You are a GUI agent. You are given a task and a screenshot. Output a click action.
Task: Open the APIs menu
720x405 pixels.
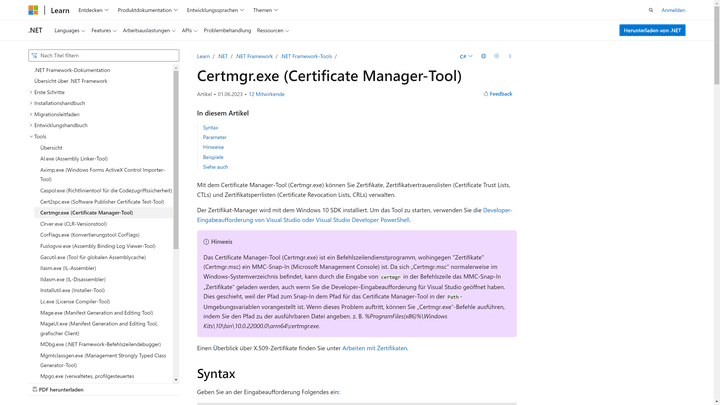[189, 31]
